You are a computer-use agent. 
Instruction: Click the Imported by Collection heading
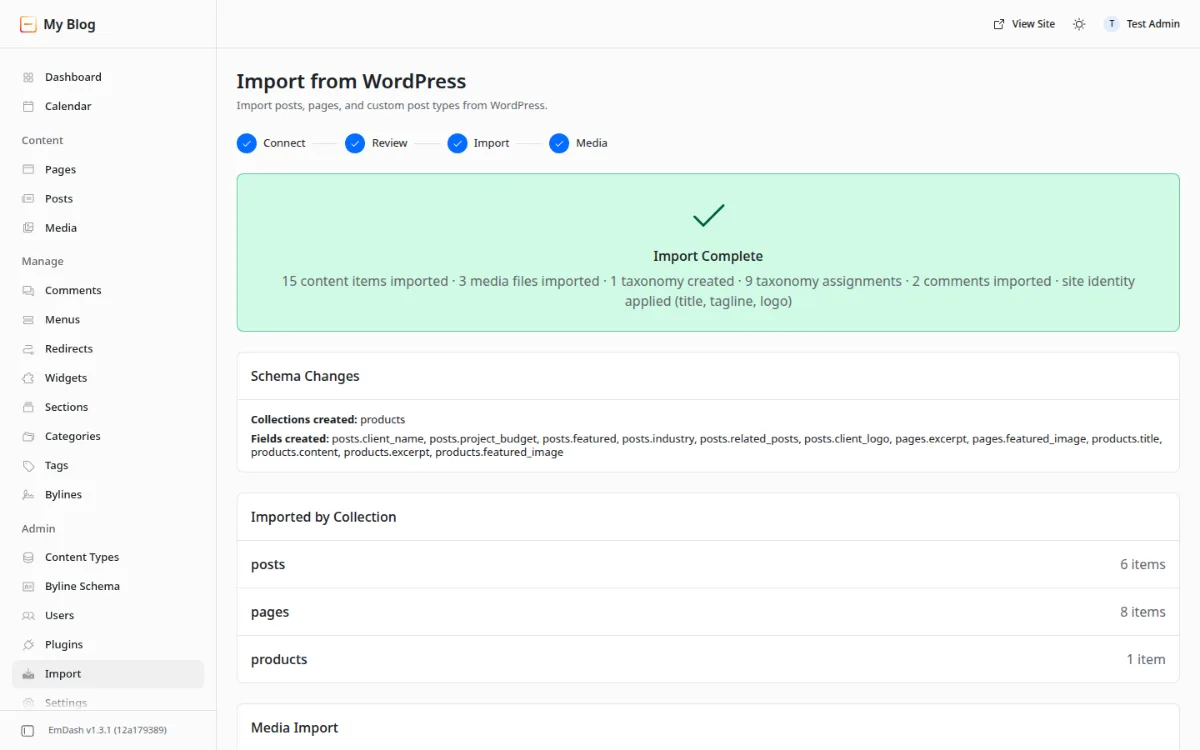pos(324,517)
